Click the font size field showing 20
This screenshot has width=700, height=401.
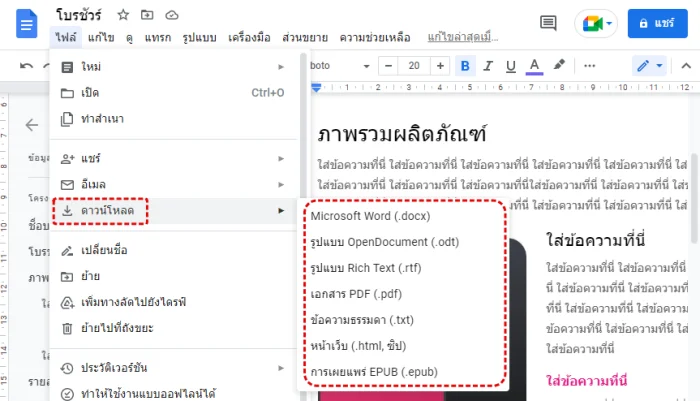(414, 66)
